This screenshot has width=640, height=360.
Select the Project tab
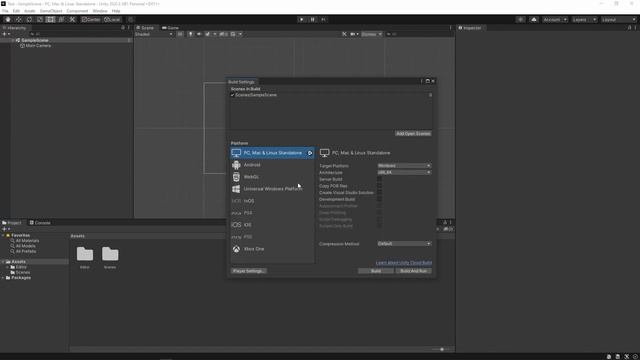pos(12,223)
